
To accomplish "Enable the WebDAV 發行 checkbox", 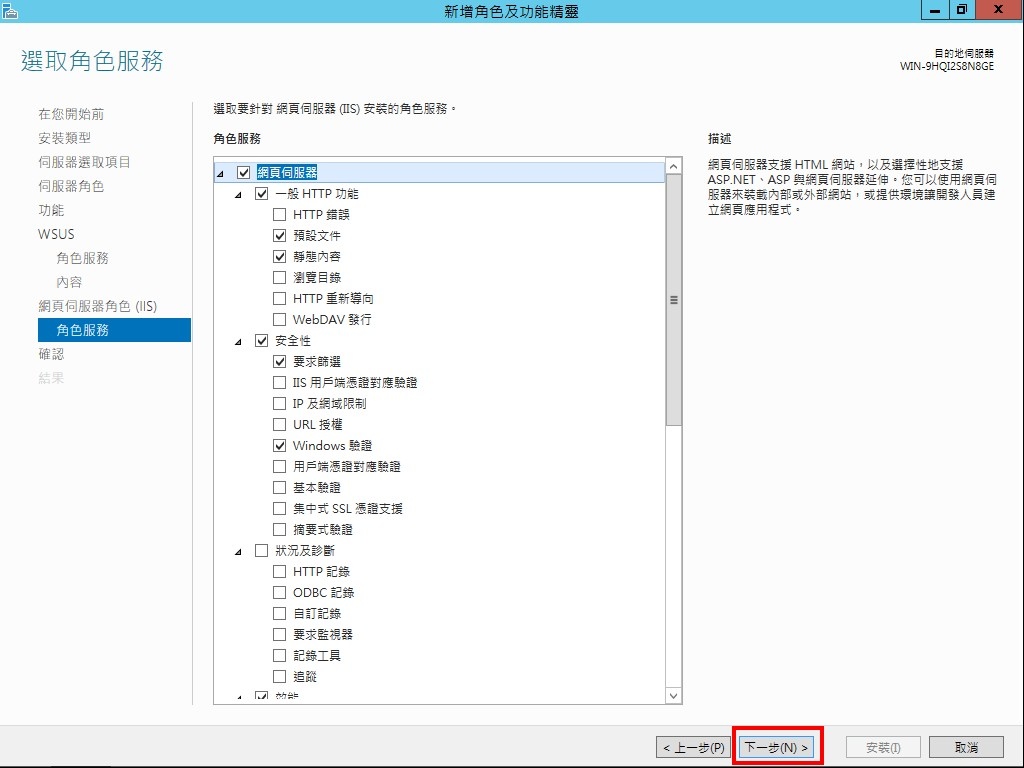I will pos(279,319).
